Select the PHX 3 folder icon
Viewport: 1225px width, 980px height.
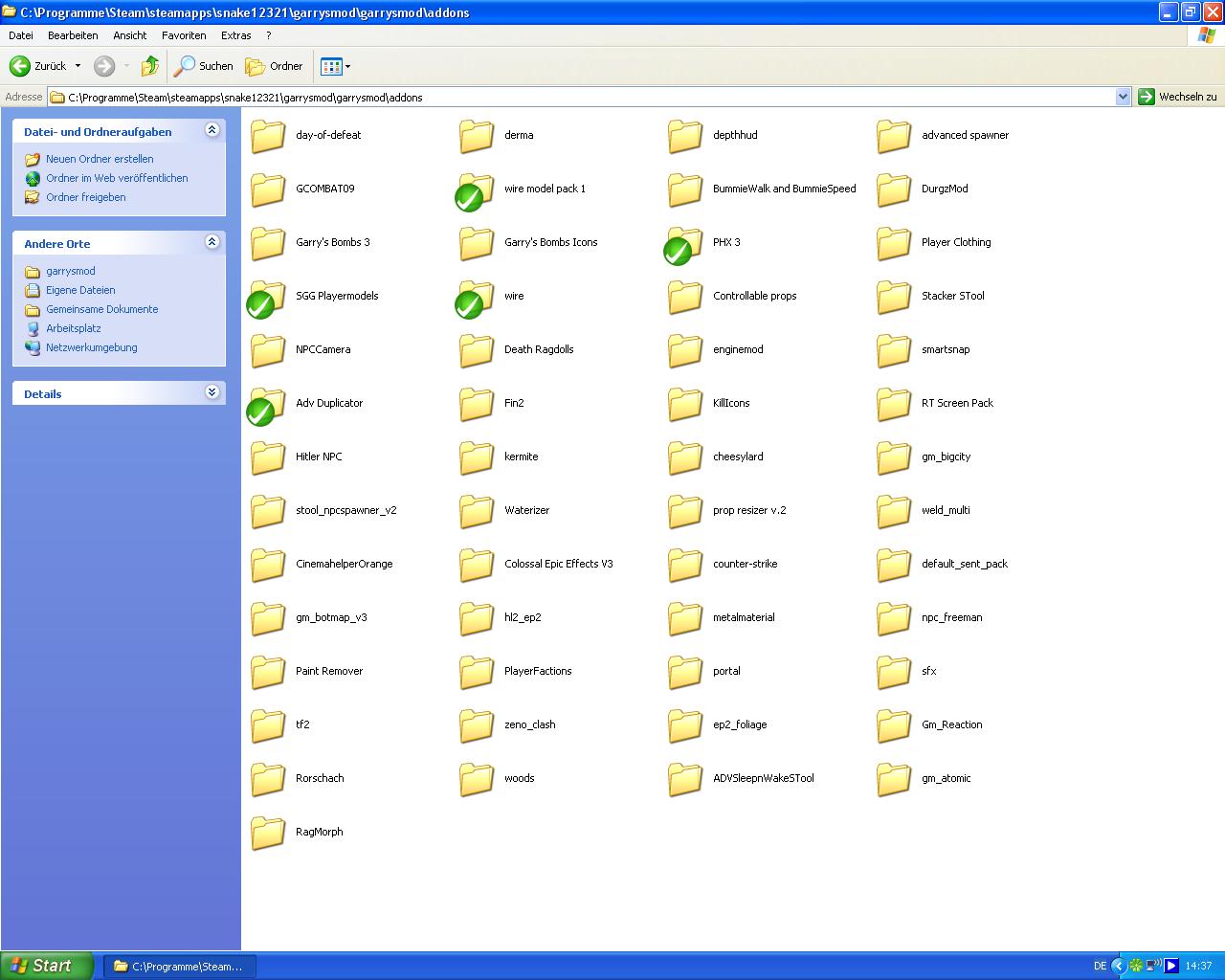pyautogui.click(x=684, y=244)
